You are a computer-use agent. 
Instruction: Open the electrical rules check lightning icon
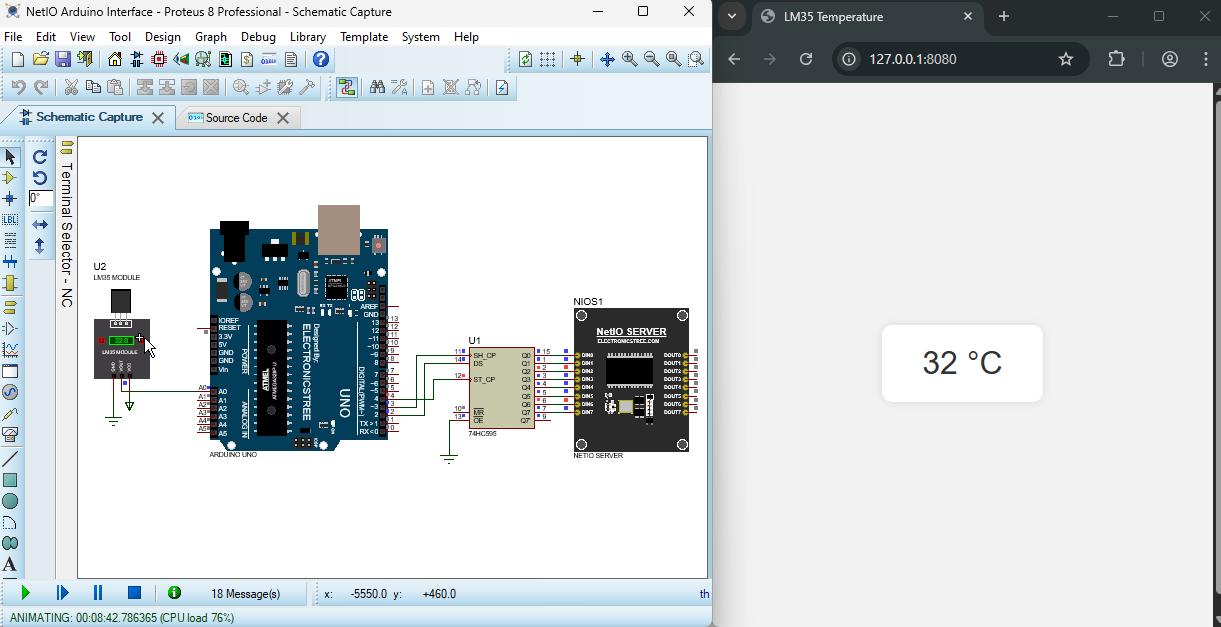[502, 88]
